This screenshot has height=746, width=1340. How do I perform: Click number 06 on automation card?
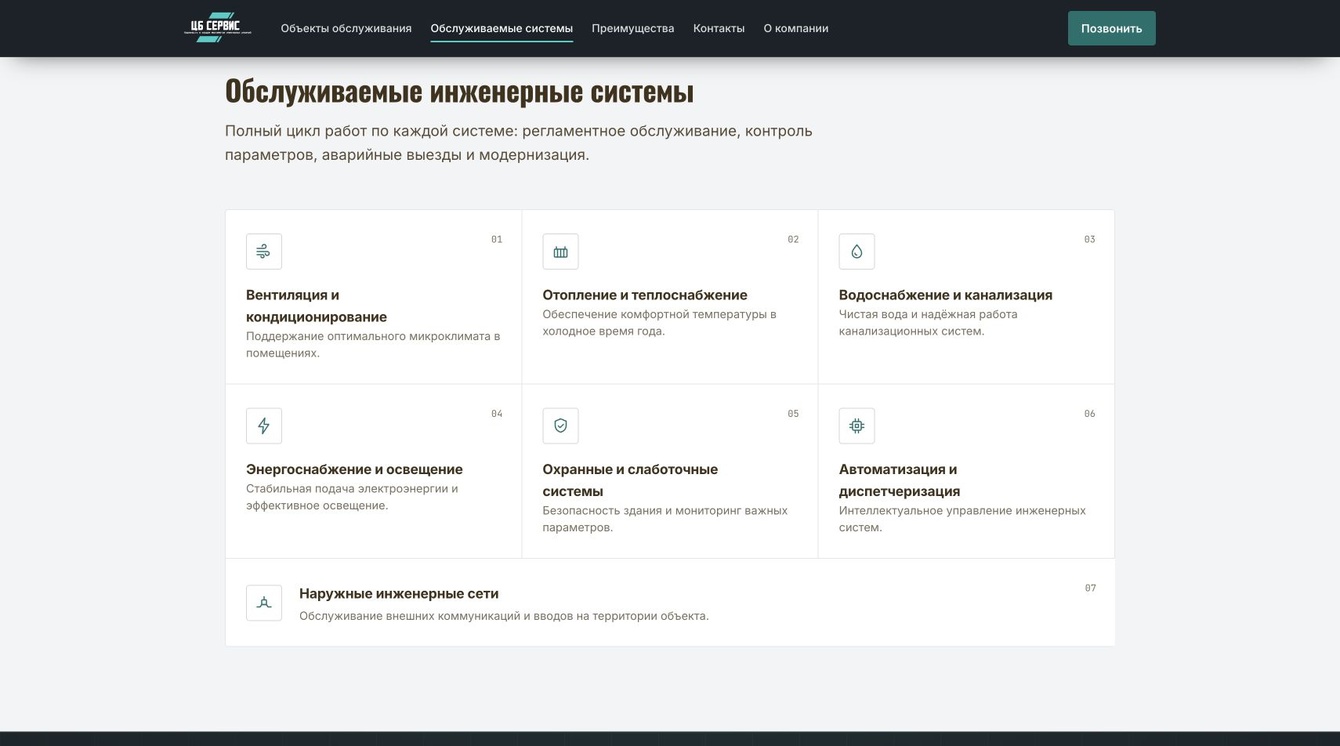[x=1090, y=413]
